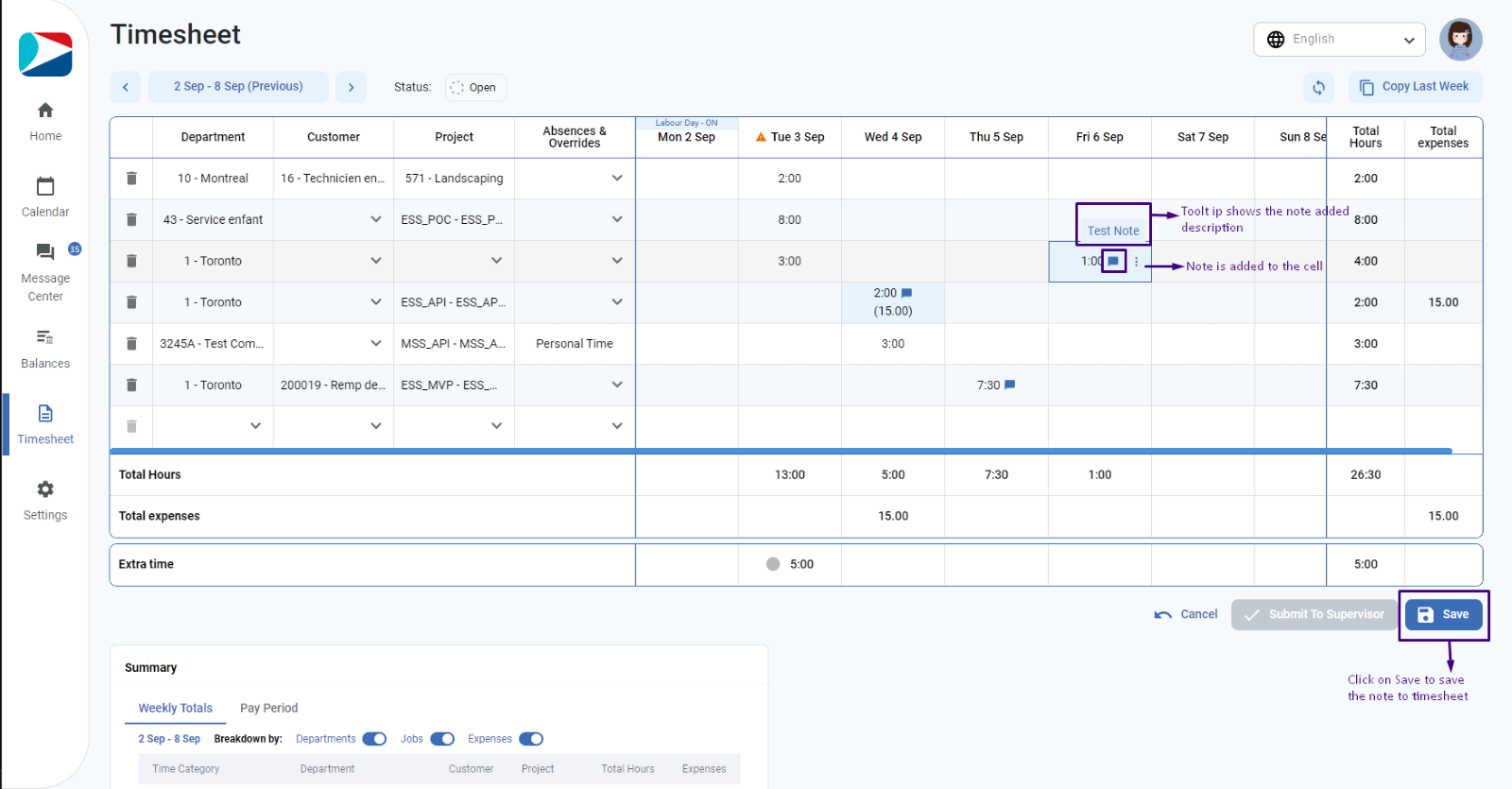Click the MSS_API project cell
Screen dimensions: 1512x789
(x=455, y=343)
